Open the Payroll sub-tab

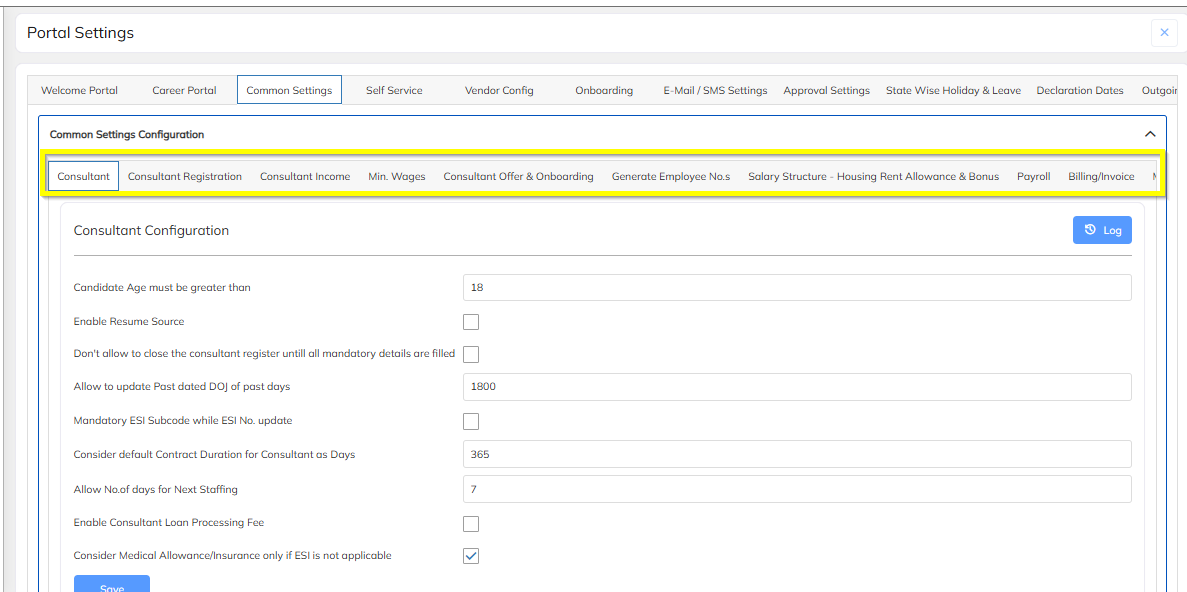[x=1033, y=176]
